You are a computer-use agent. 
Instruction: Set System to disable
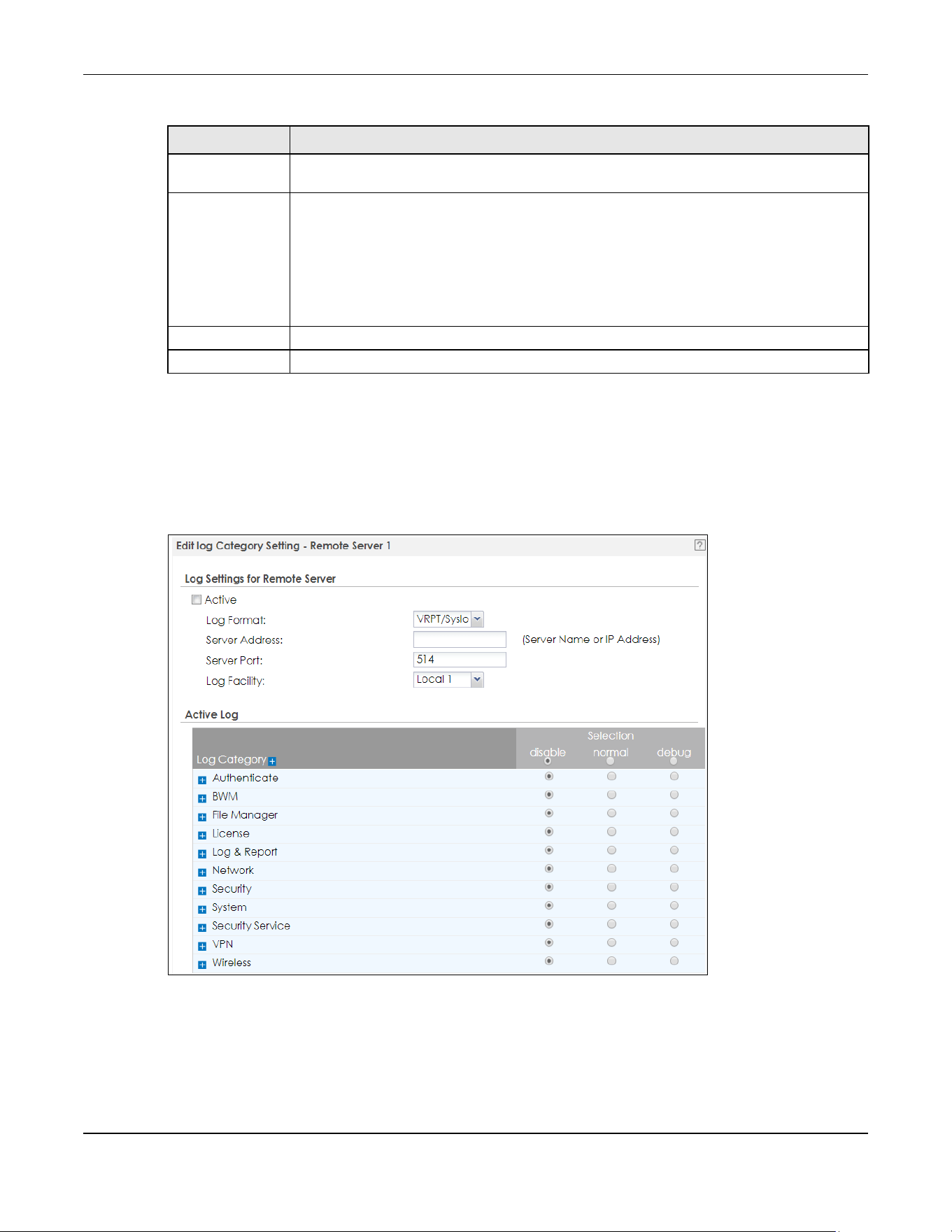coord(549,905)
